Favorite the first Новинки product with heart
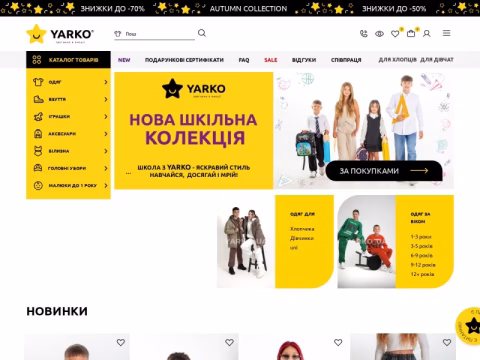The image size is (480, 360). (121, 342)
